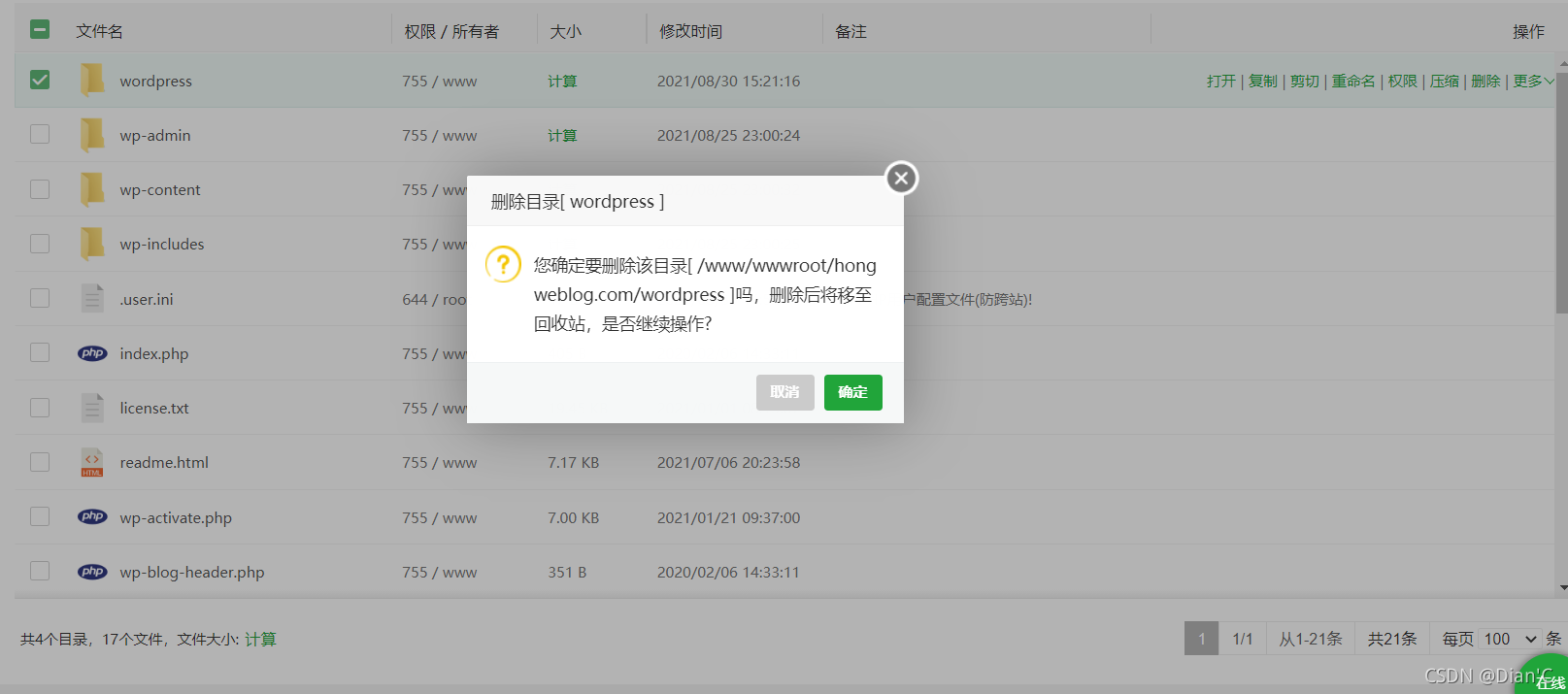Image resolution: width=1568 pixels, height=694 pixels.
Task: Check the wp-admin folder checkbox
Action: tap(40, 134)
